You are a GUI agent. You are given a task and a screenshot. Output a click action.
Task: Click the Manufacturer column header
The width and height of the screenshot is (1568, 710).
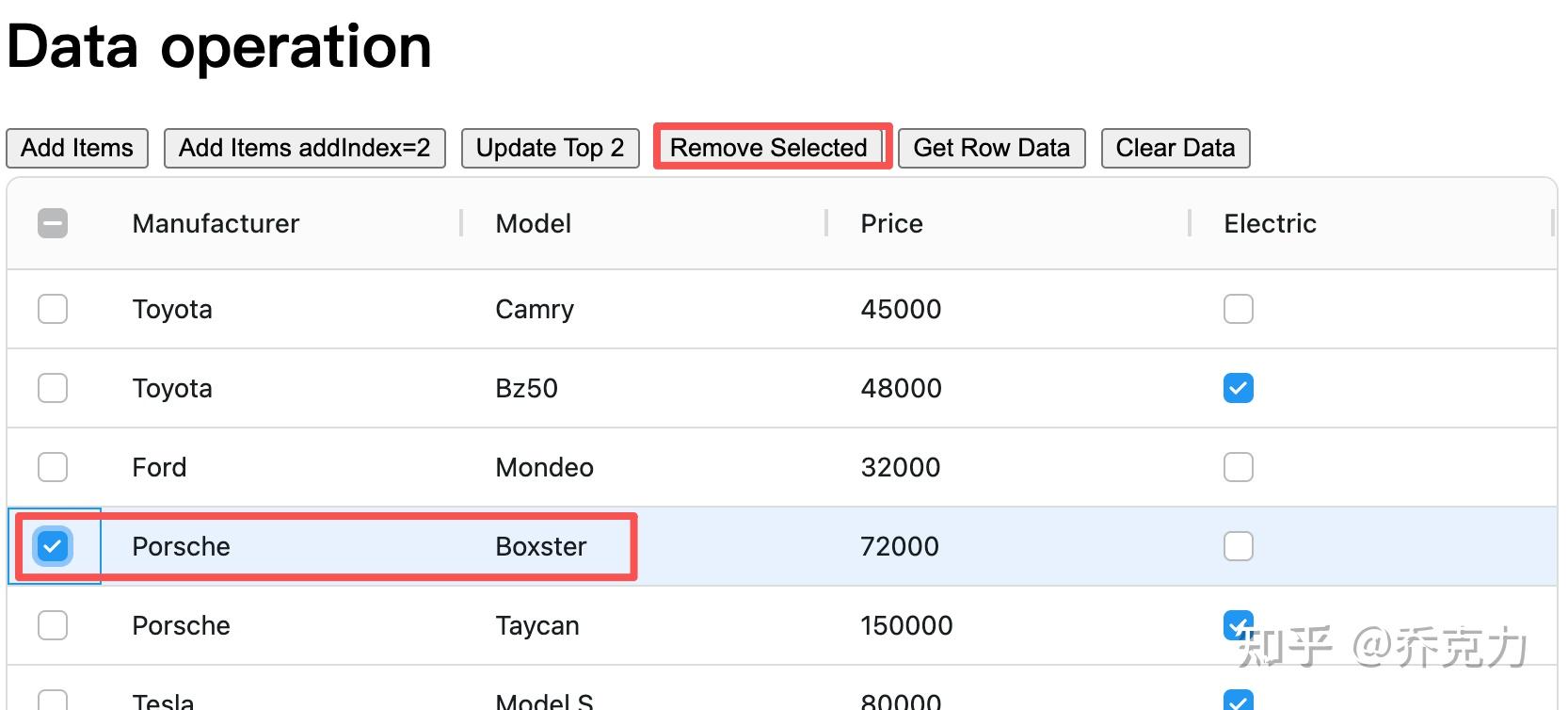point(216,223)
